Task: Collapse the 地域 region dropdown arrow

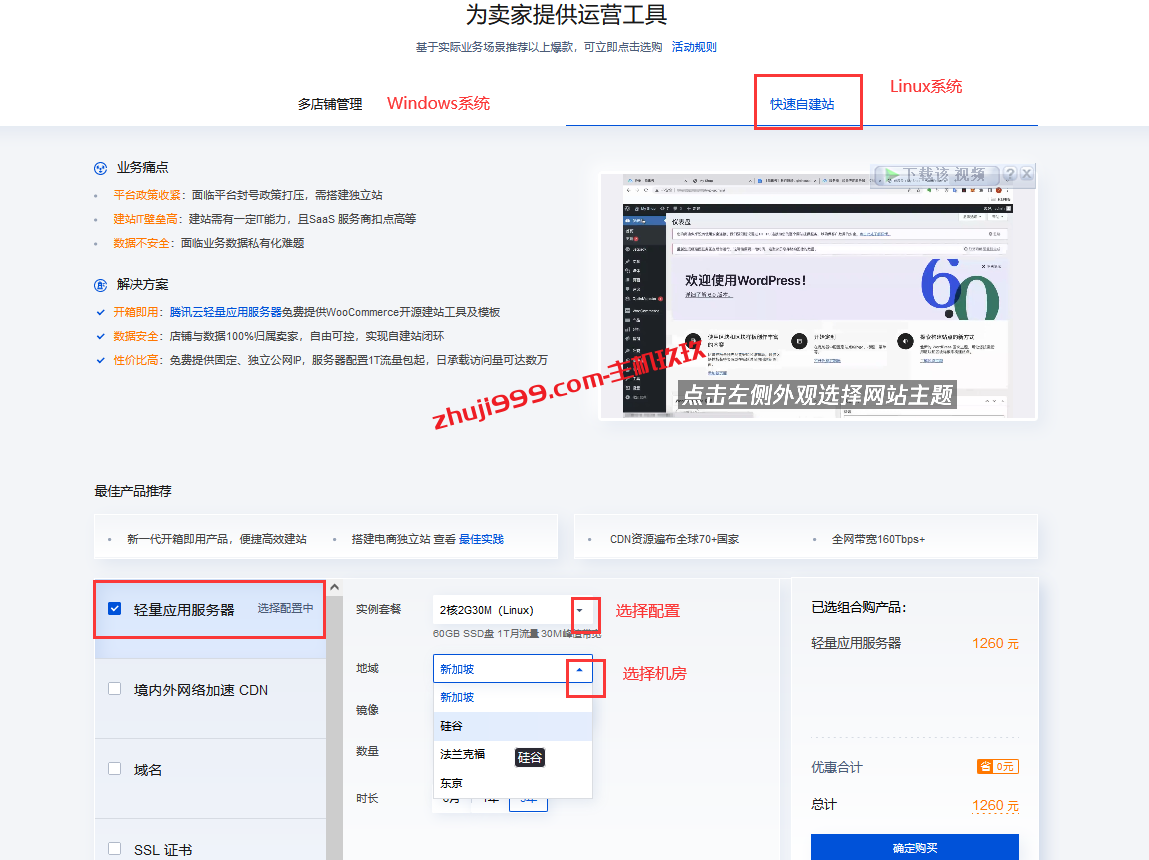Action: 580,670
